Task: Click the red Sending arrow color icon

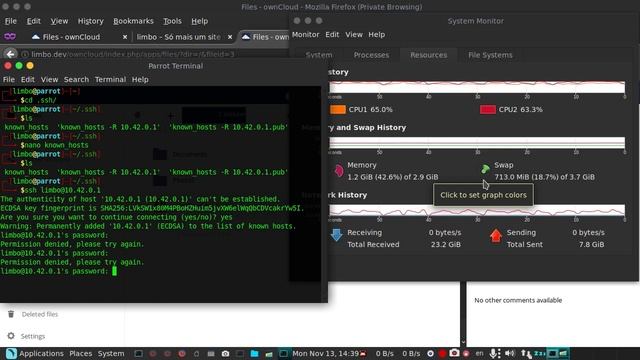Action: [x=496, y=236]
